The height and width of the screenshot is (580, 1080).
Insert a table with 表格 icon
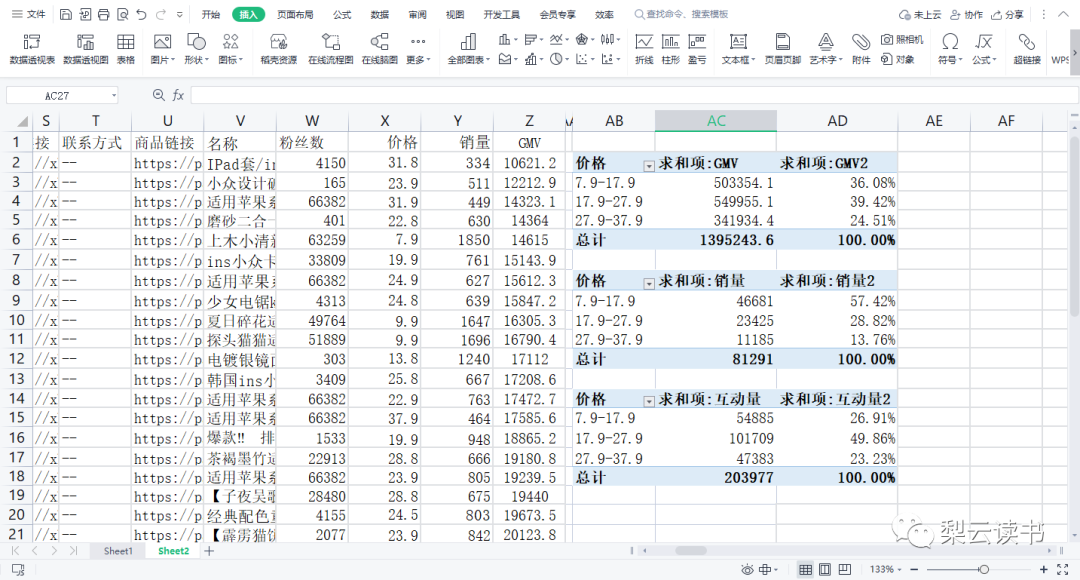coord(125,49)
